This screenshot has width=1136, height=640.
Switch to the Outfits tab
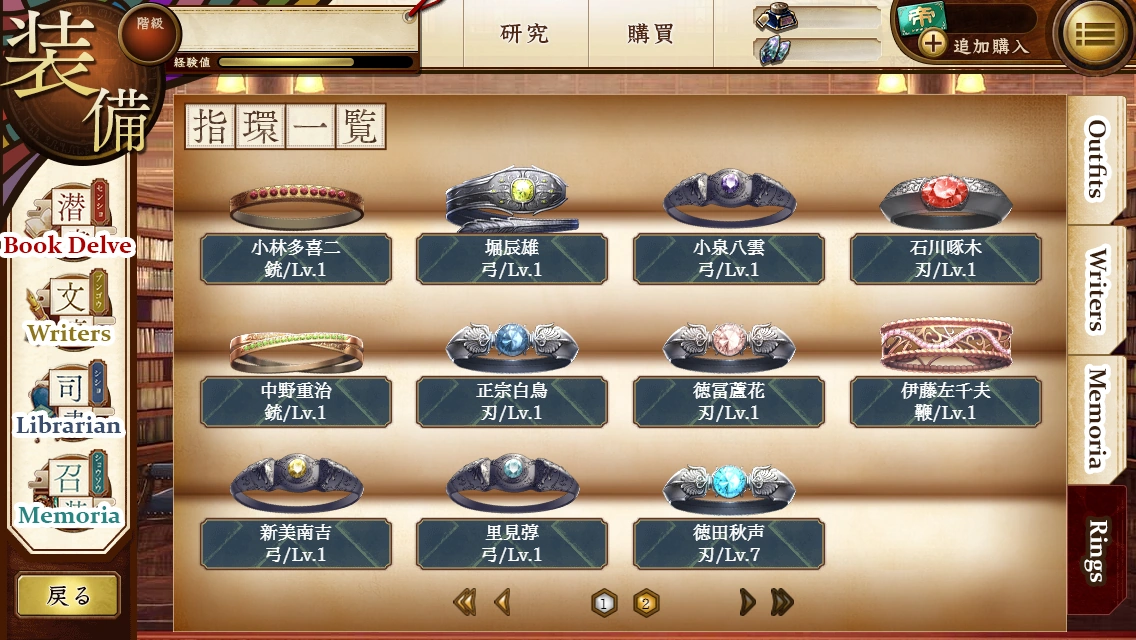coord(1095,159)
